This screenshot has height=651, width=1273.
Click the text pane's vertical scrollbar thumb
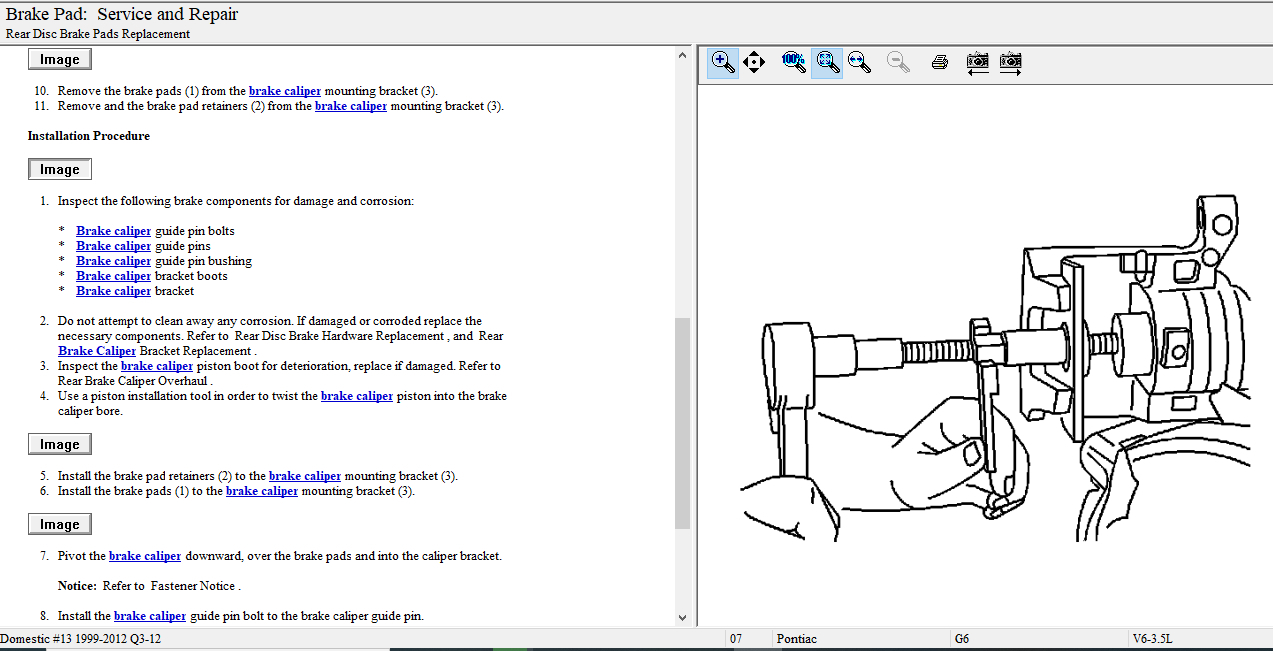pos(683,423)
